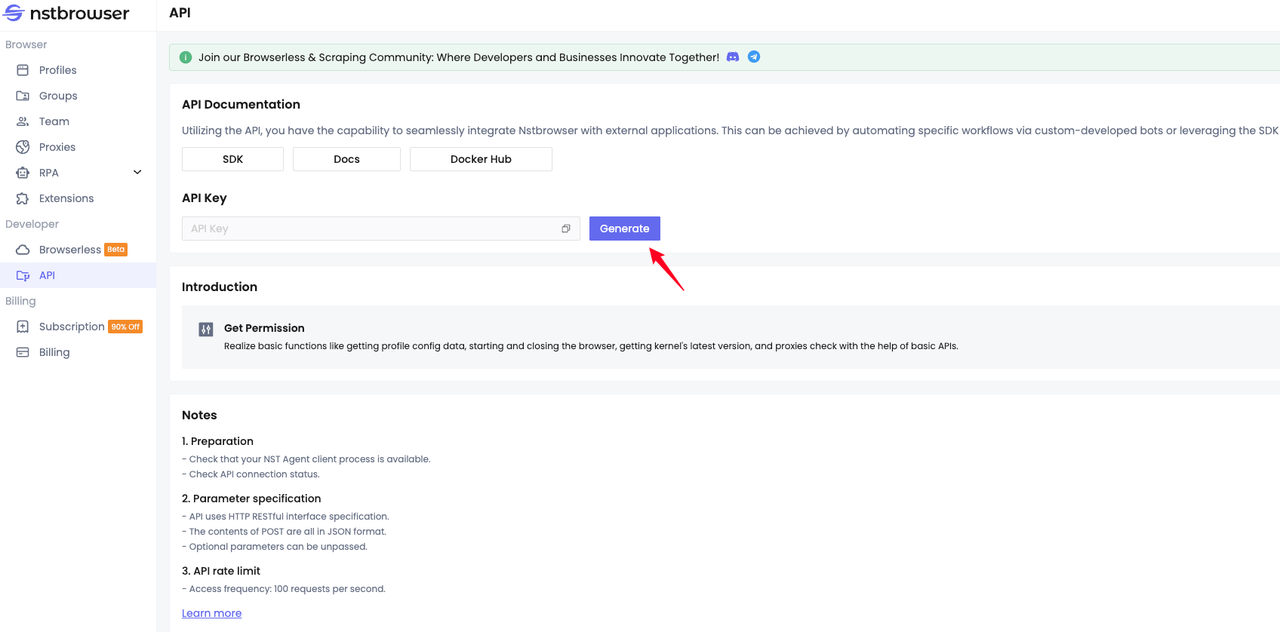Open the Discord community icon link
1280x632 pixels.
coord(733,57)
